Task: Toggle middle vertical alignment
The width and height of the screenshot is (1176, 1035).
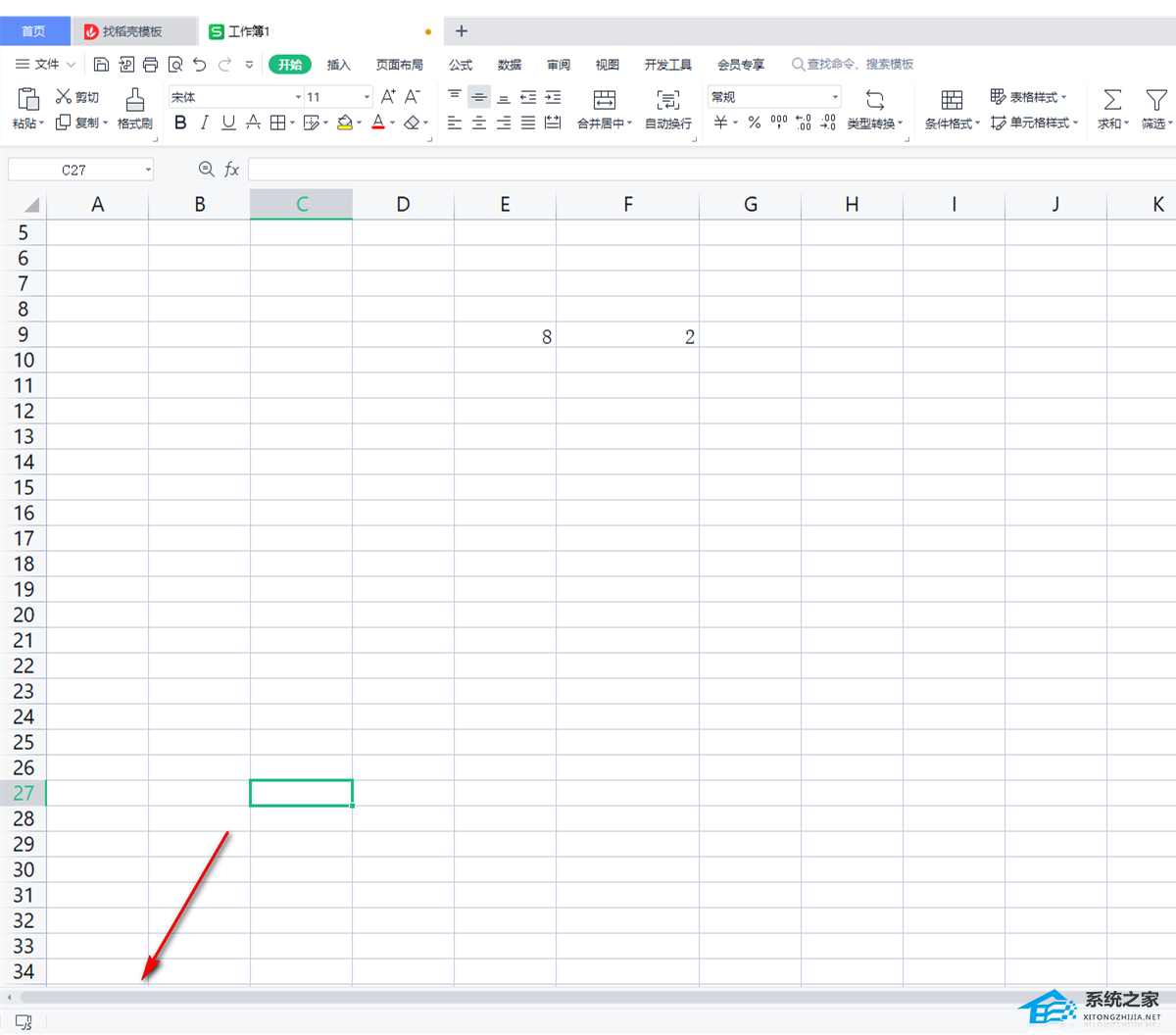Action: pos(479,96)
